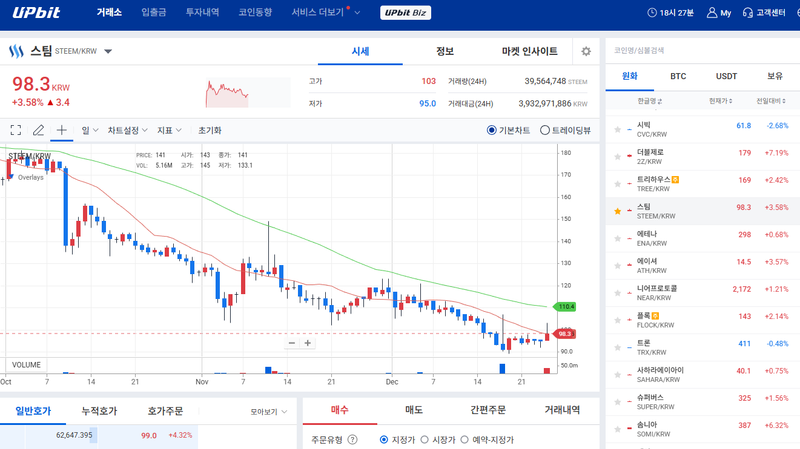
Task: Expand the STEEM/KRW market selector dropdown
Action: coord(108,51)
